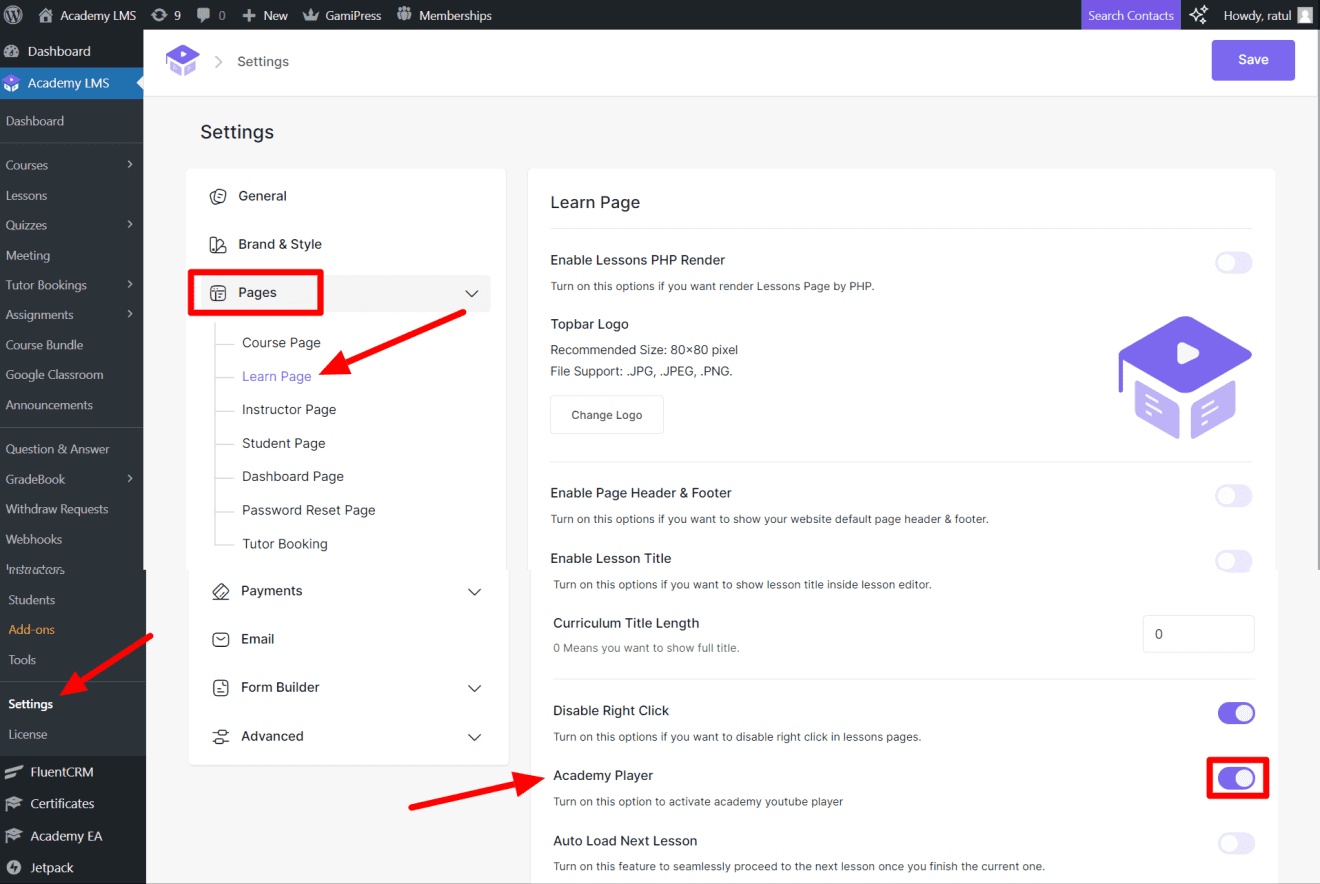Disable the Academy Player toggle
This screenshot has width=1320, height=884.
[1237, 778]
